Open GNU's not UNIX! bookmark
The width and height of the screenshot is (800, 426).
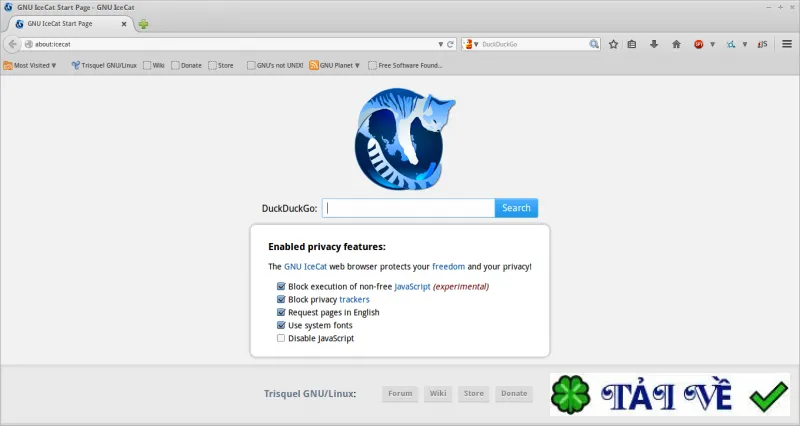(x=275, y=65)
